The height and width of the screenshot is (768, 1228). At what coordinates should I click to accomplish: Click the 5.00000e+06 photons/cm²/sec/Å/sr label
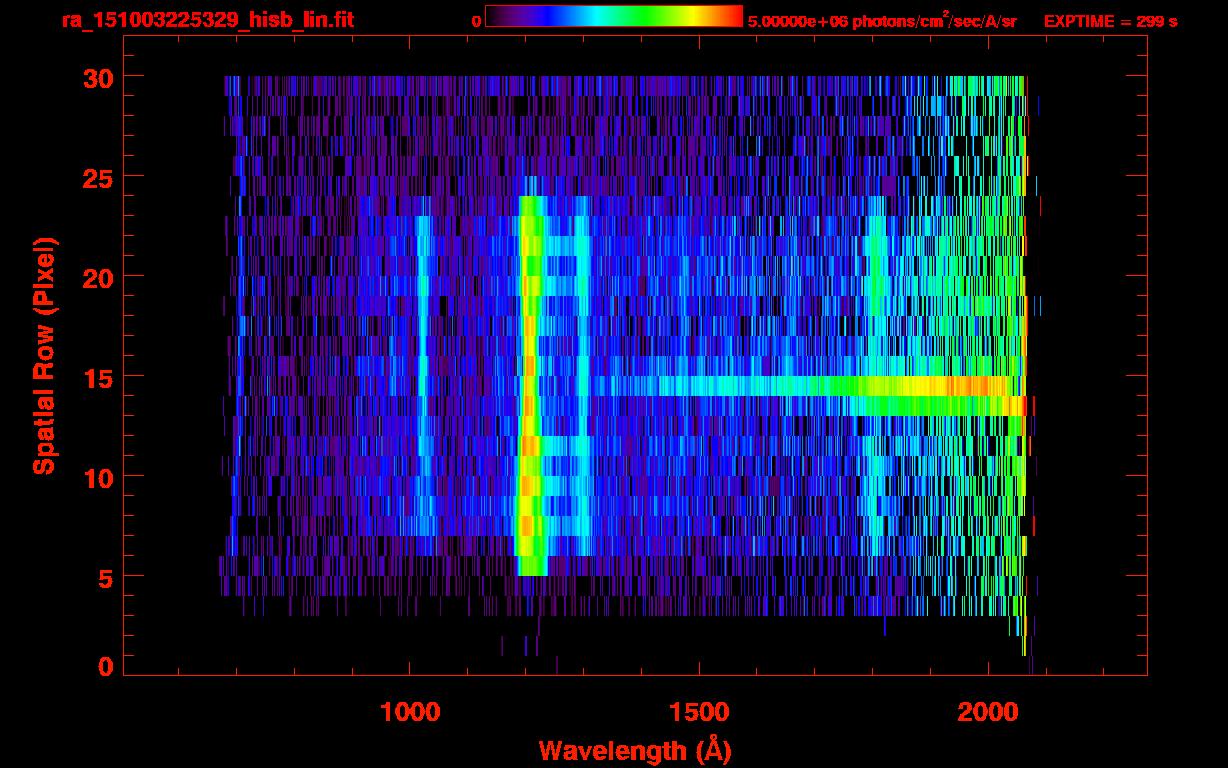[x=882, y=20]
